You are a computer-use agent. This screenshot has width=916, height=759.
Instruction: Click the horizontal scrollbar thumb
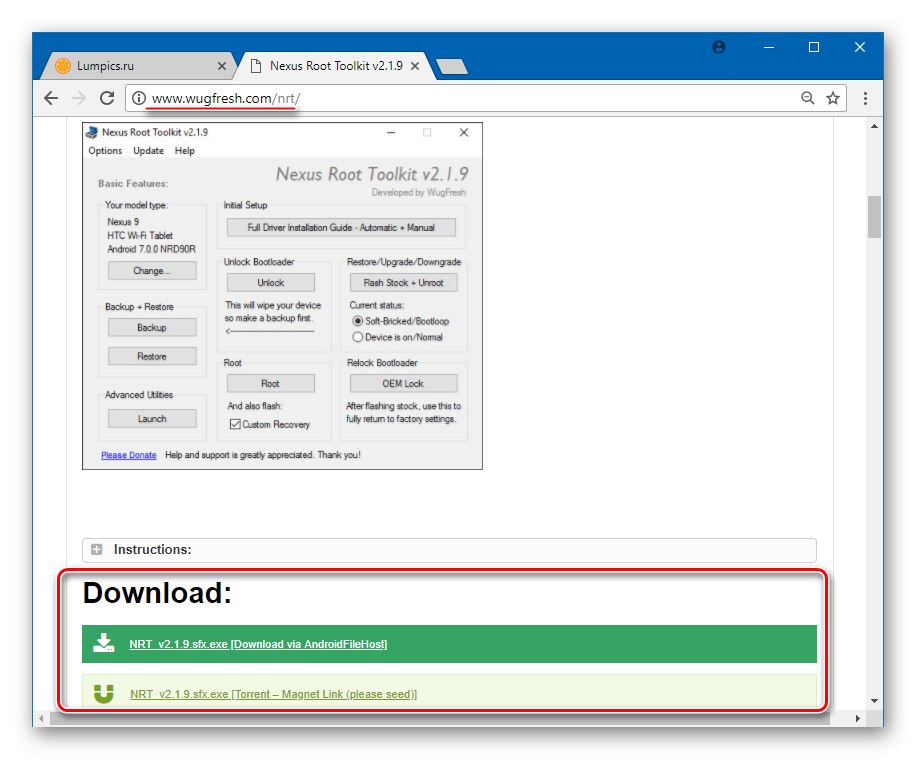pos(439,718)
